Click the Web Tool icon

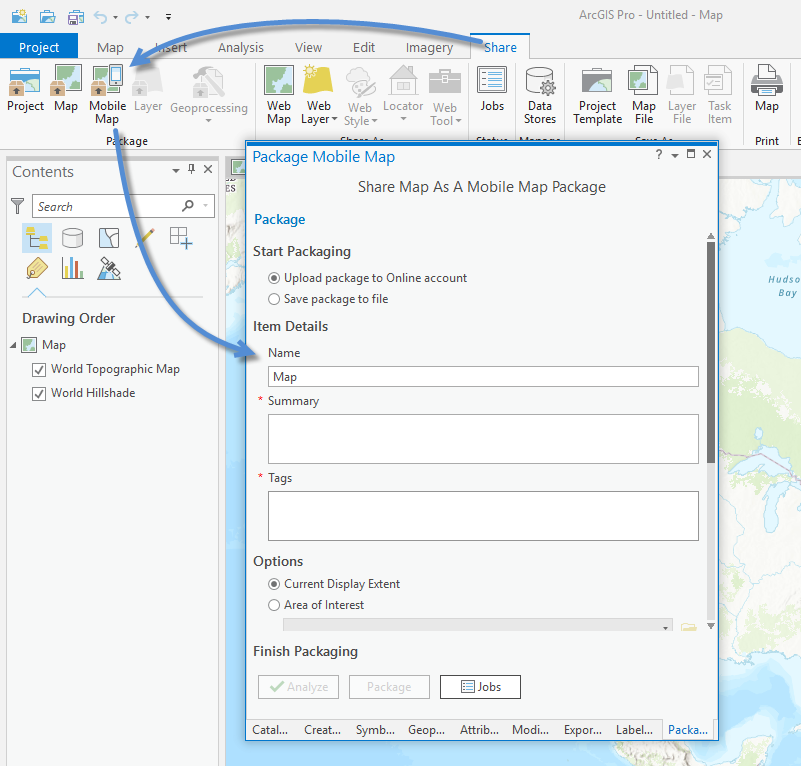(x=445, y=82)
